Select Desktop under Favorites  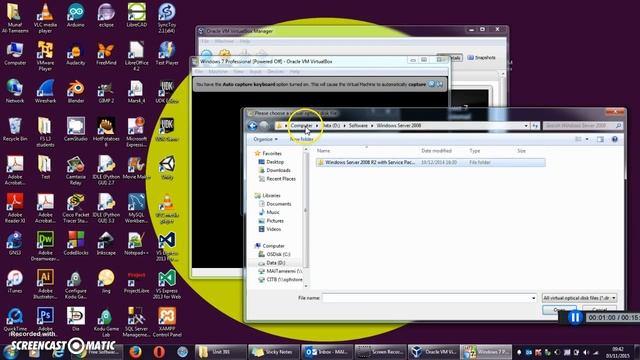tap(271, 162)
